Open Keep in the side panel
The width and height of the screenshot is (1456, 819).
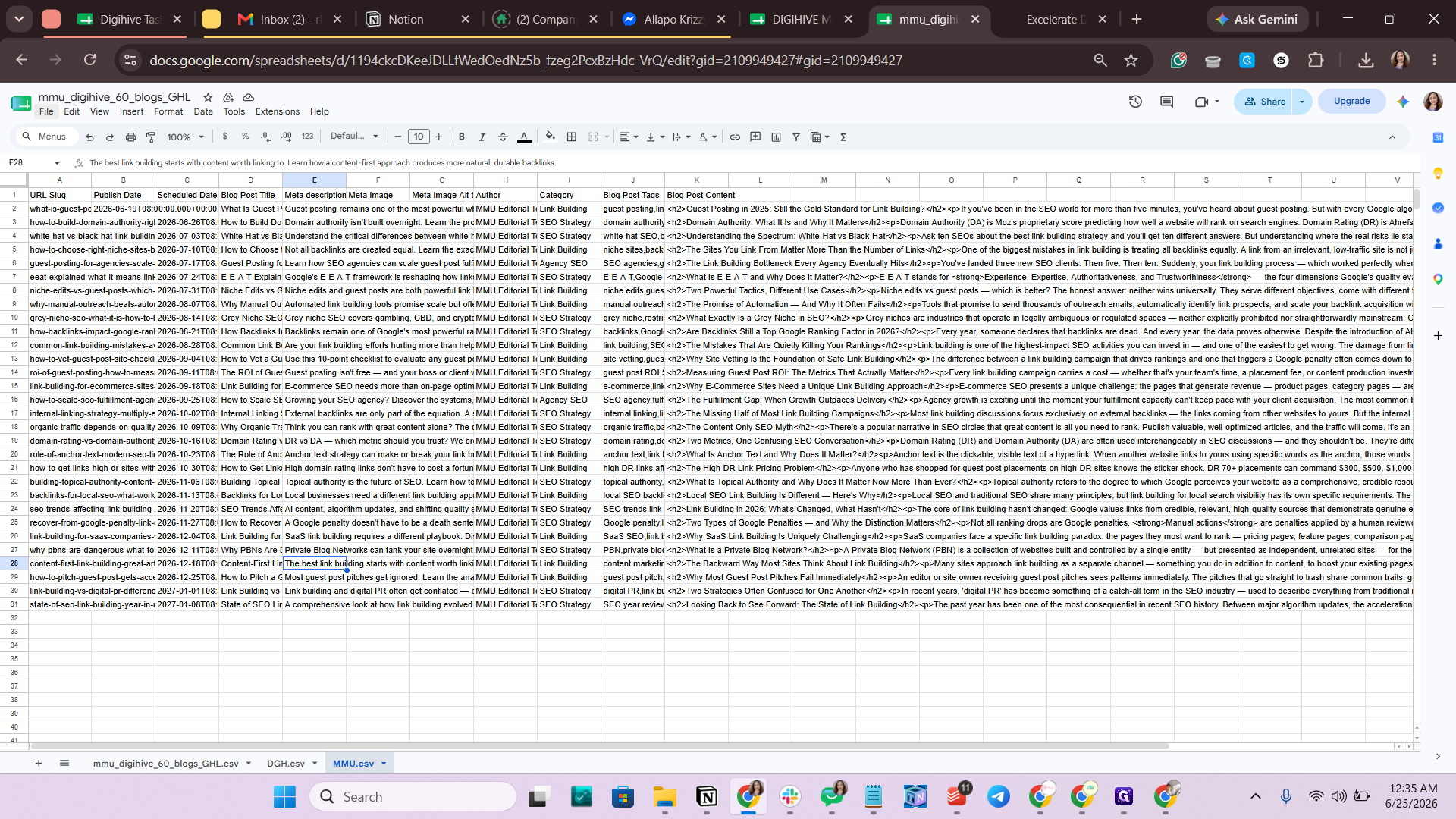[1438, 173]
